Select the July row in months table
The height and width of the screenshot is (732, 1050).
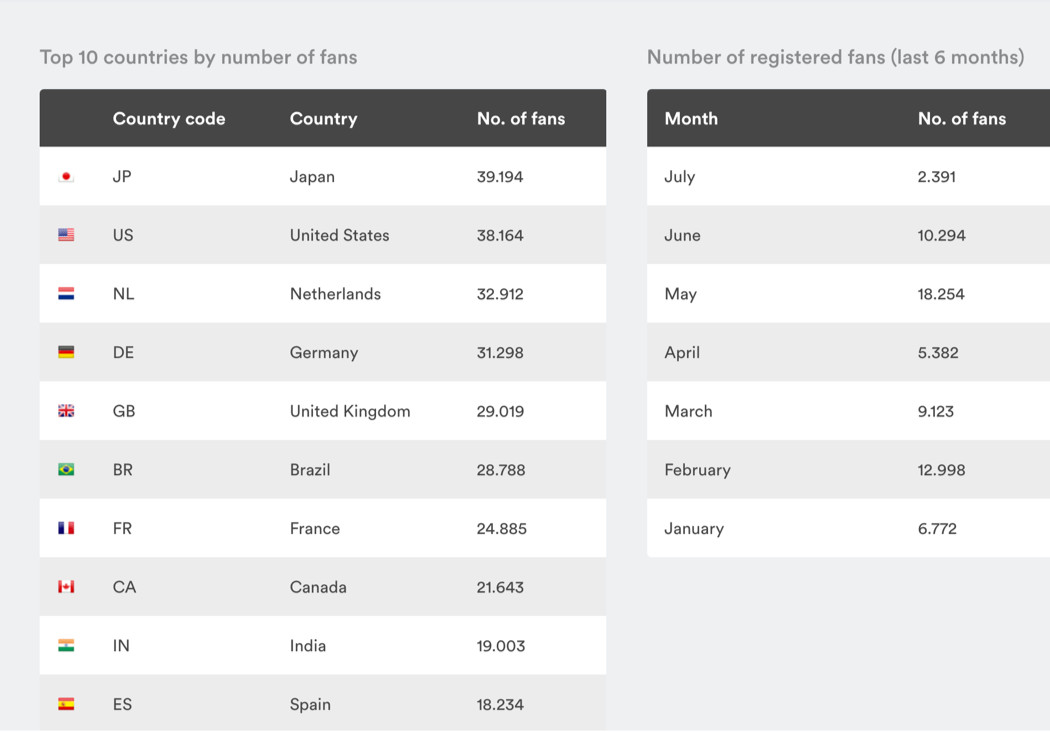coord(848,176)
